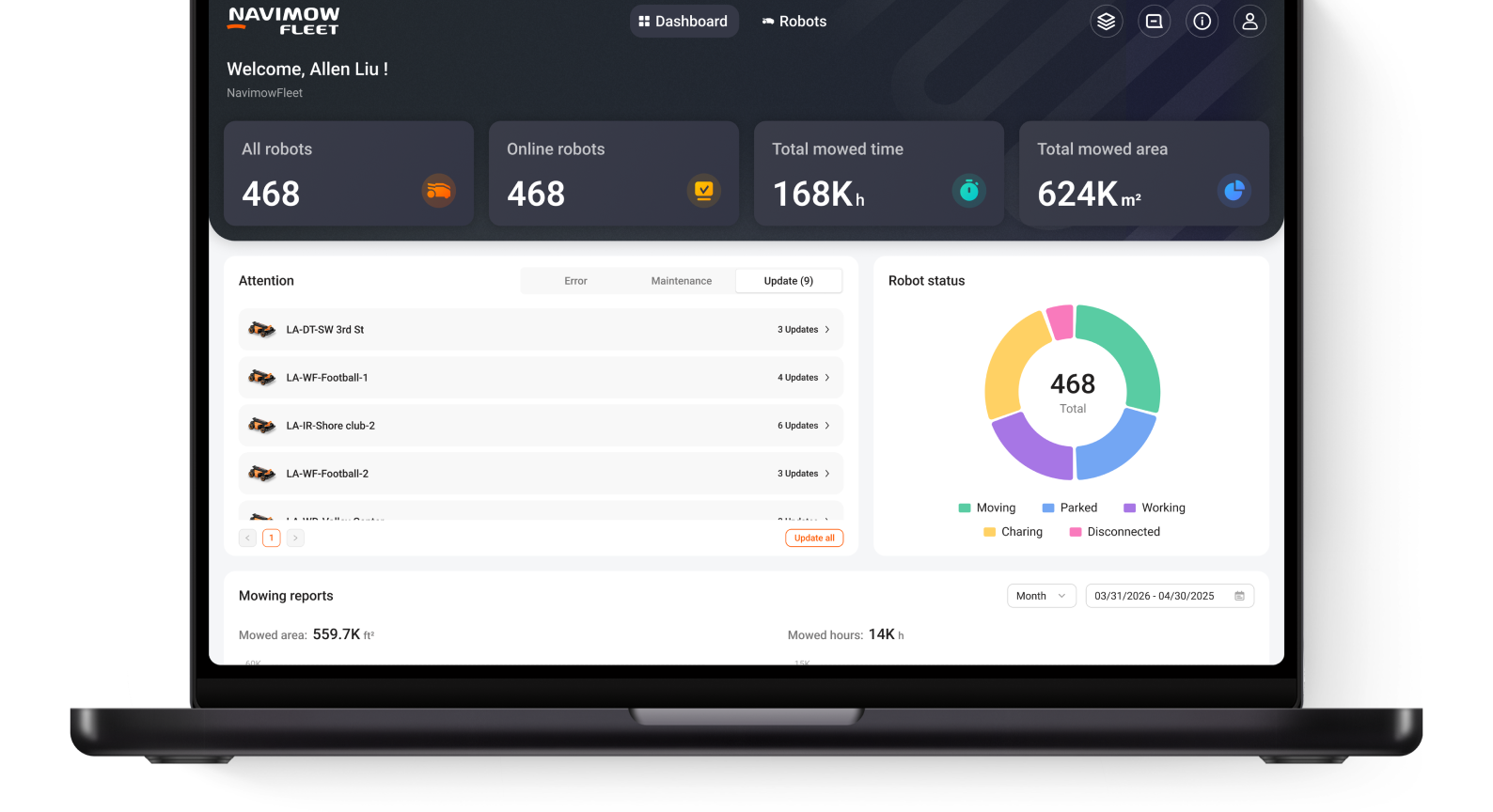This screenshot has width=1493, height=812.
Task: Click the stopwatch icon in Total mowed time
Action: tap(968, 191)
